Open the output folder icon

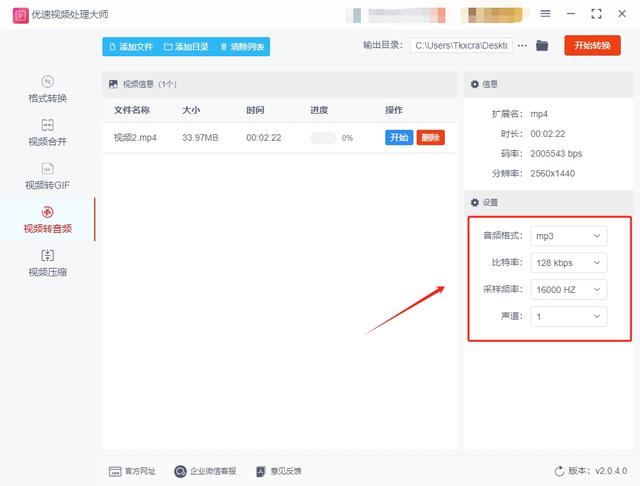(x=542, y=46)
